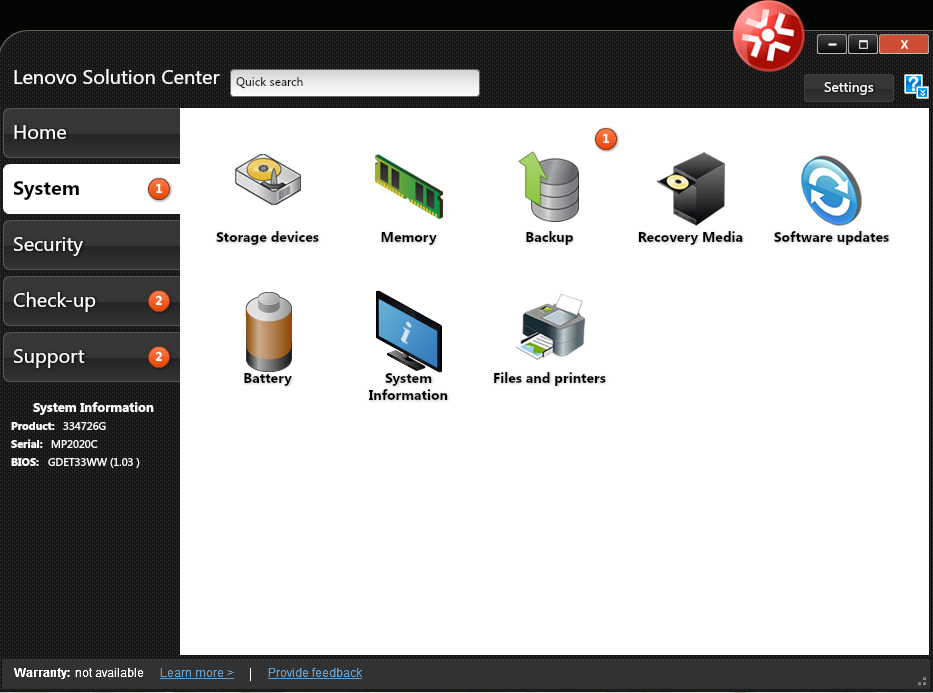Click the System tab alert badge

(x=159, y=189)
